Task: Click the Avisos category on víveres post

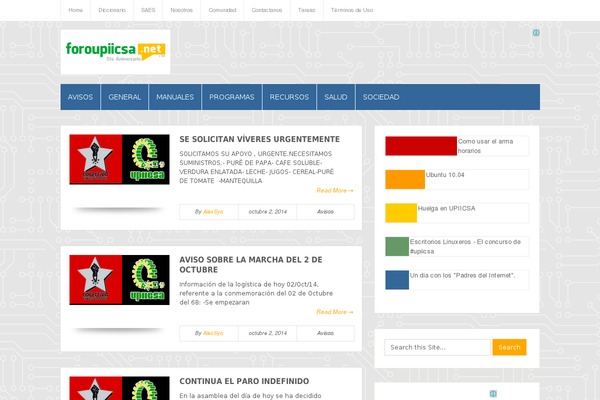Action: click(x=325, y=212)
